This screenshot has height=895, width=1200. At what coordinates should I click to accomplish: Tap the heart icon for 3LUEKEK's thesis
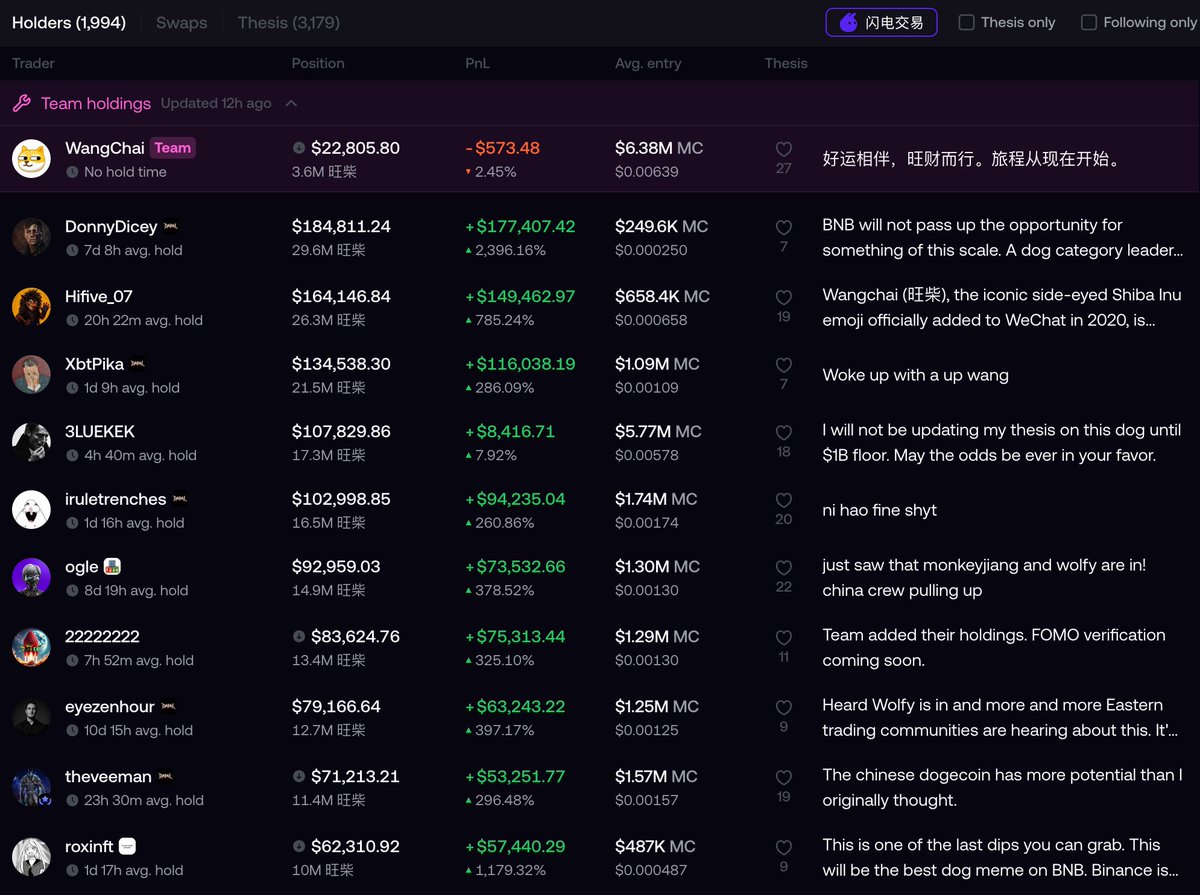(x=784, y=433)
